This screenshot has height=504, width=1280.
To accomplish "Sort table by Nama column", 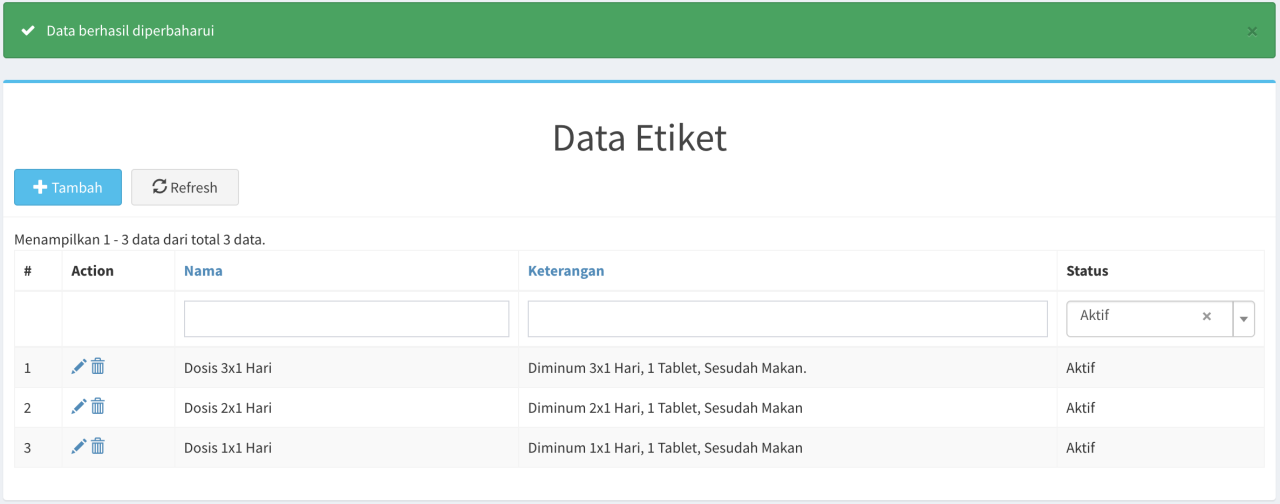I will pyautogui.click(x=203, y=271).
